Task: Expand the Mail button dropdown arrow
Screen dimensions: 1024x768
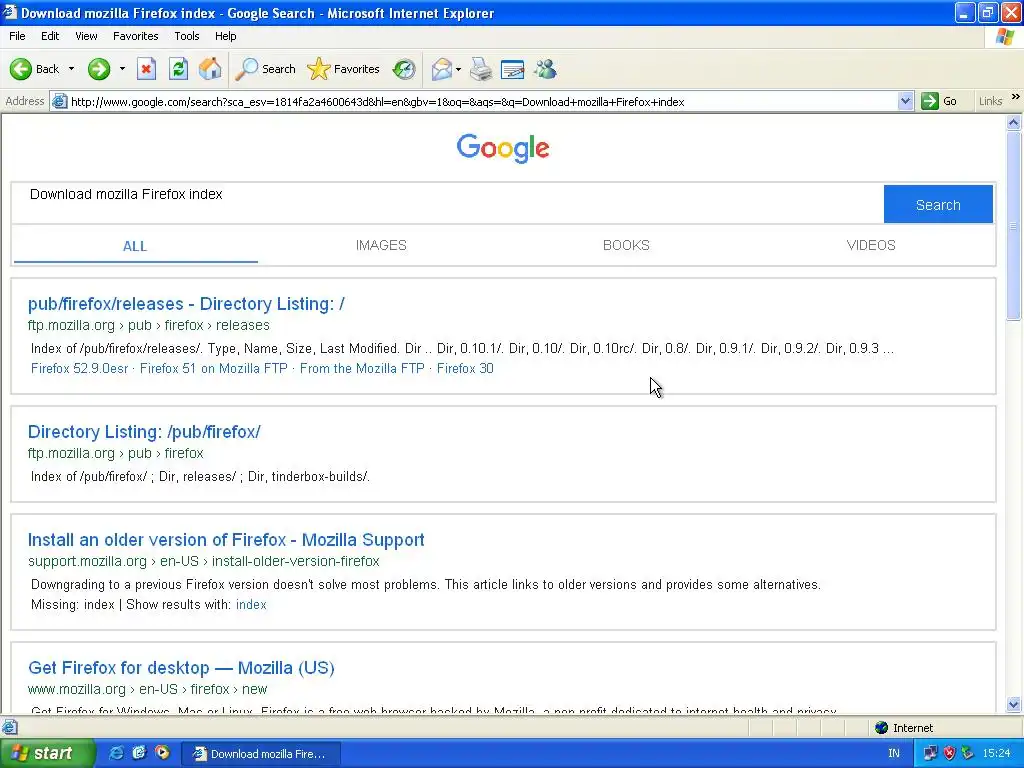Action: click(x=458, y=69)
